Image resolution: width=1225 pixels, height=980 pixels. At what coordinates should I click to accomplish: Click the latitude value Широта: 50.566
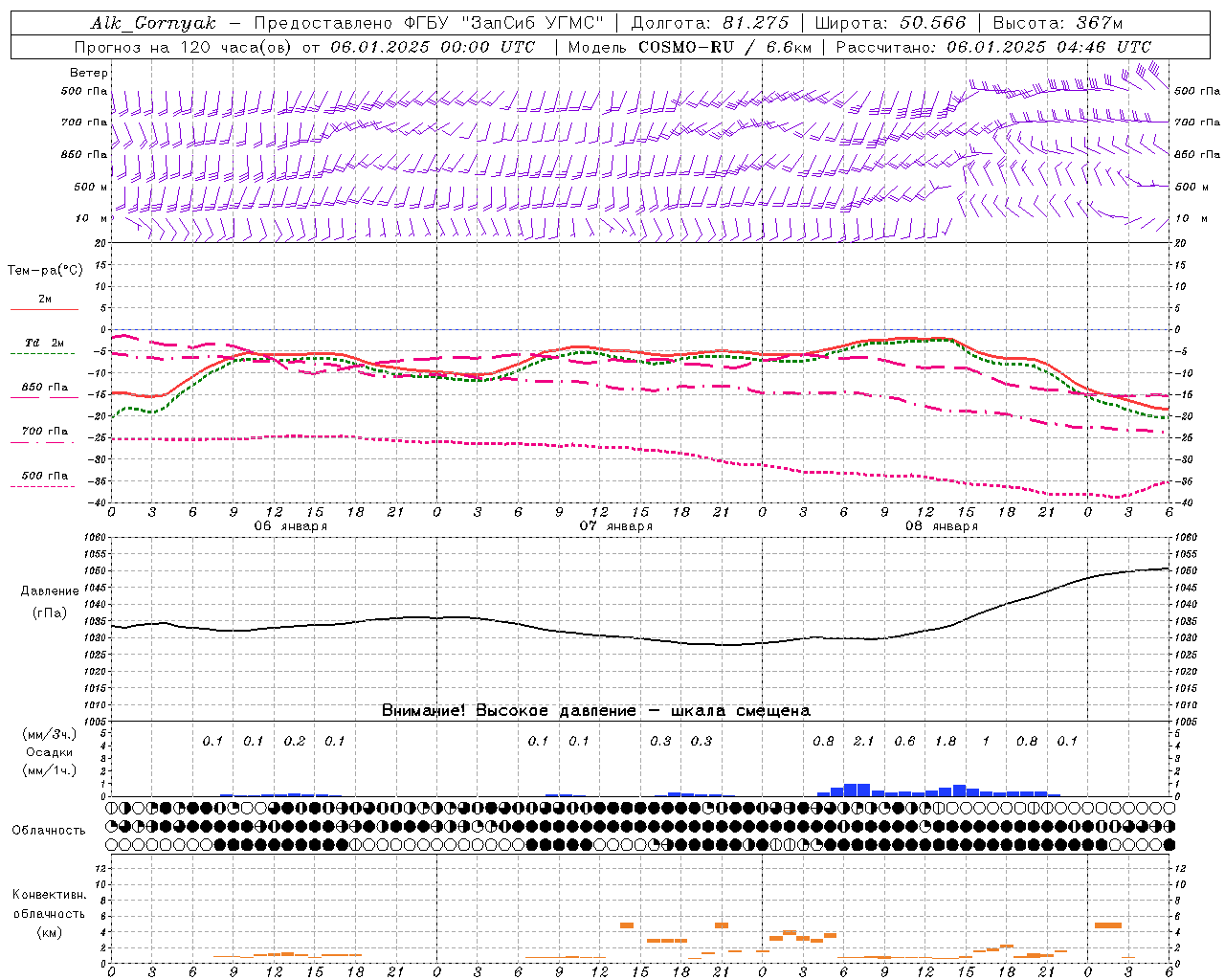point(891,23)
